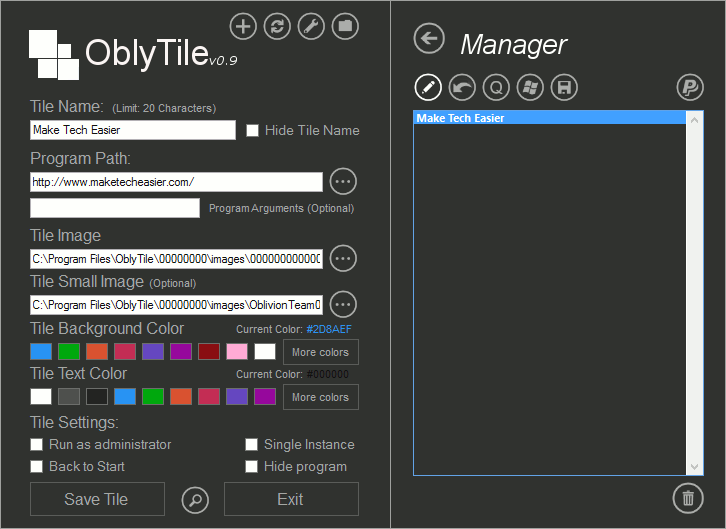The image size is (726, 529).
Task: Pick the crimson background color swatch
Action: [x=125, y=352]
